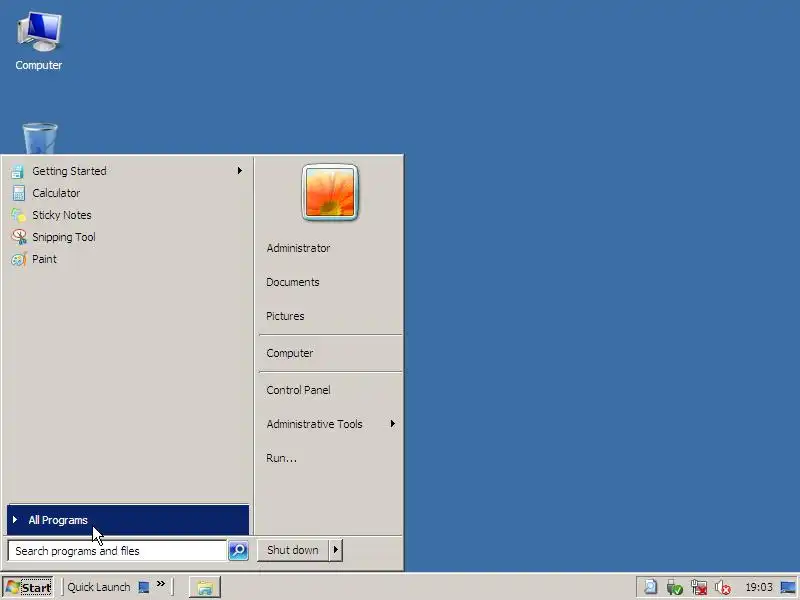
Task: Open the Administrator user folder
Action: [298, 248]
